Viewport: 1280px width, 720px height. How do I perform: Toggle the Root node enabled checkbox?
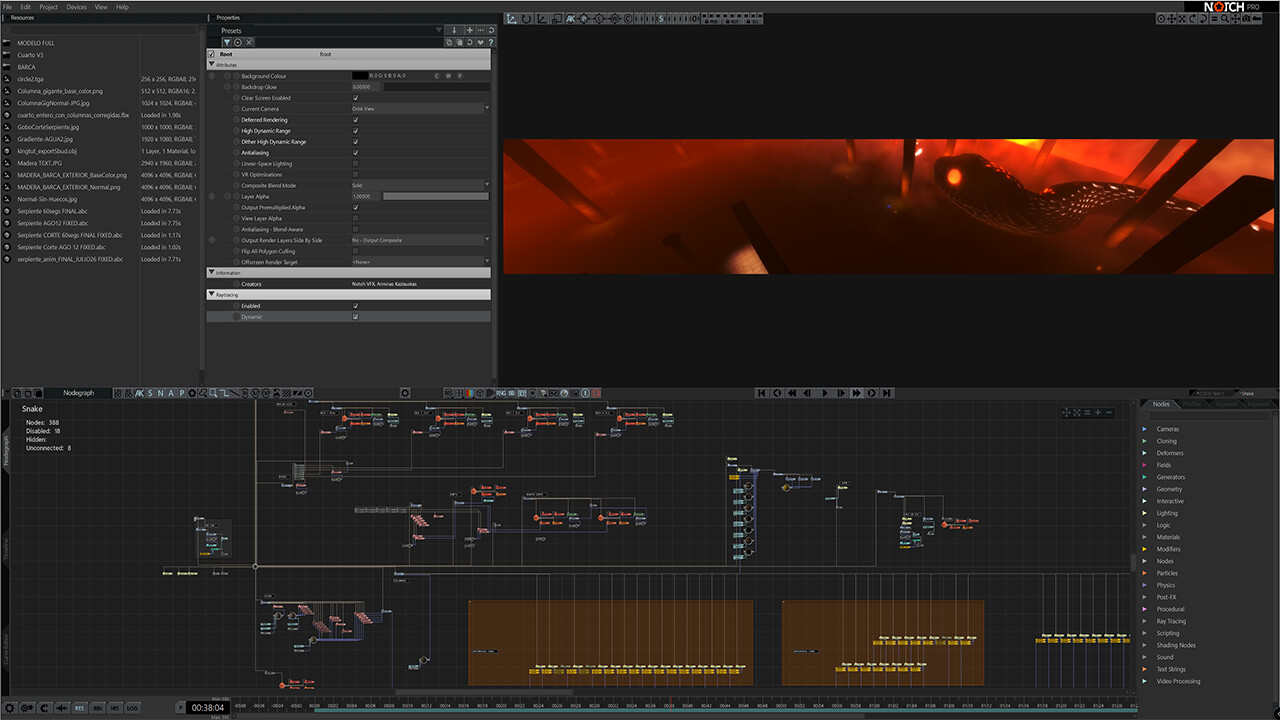coord(211,54)
